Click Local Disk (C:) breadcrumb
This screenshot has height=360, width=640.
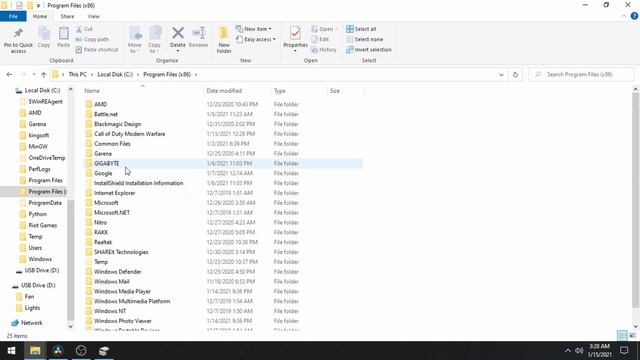(x=115, y=75)
